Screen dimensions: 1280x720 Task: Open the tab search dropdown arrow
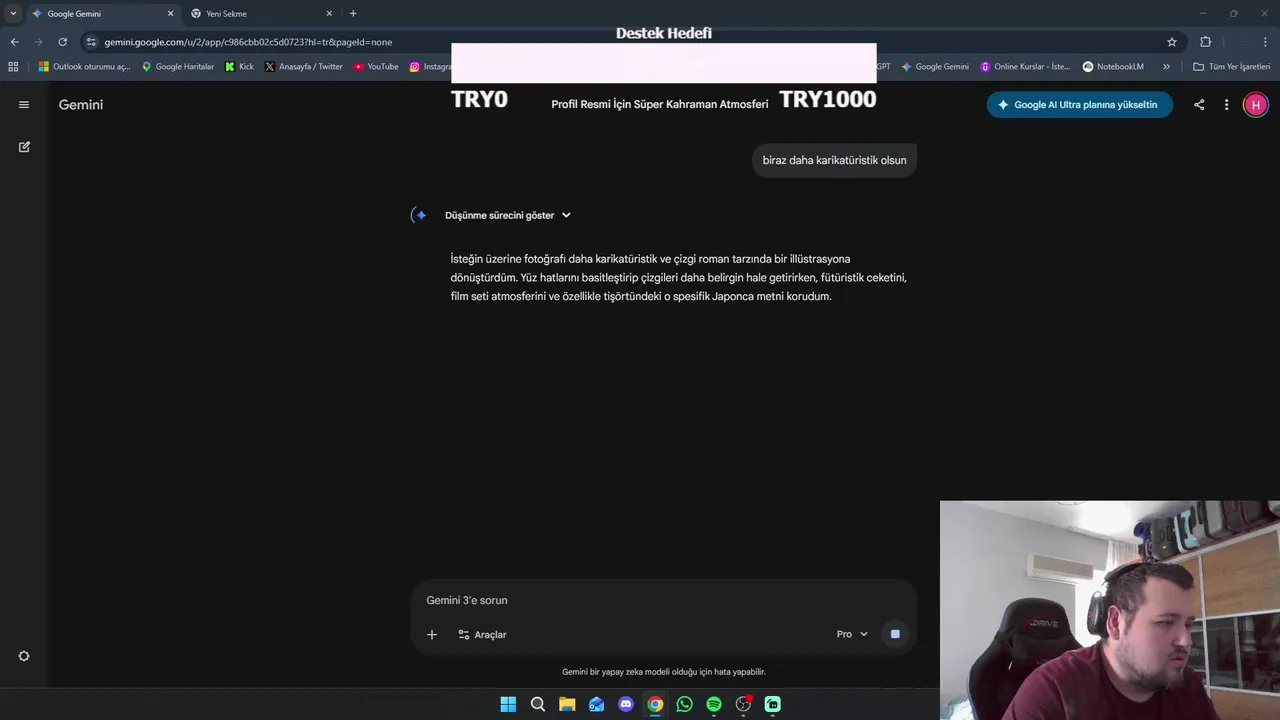[x=13, y=13]
